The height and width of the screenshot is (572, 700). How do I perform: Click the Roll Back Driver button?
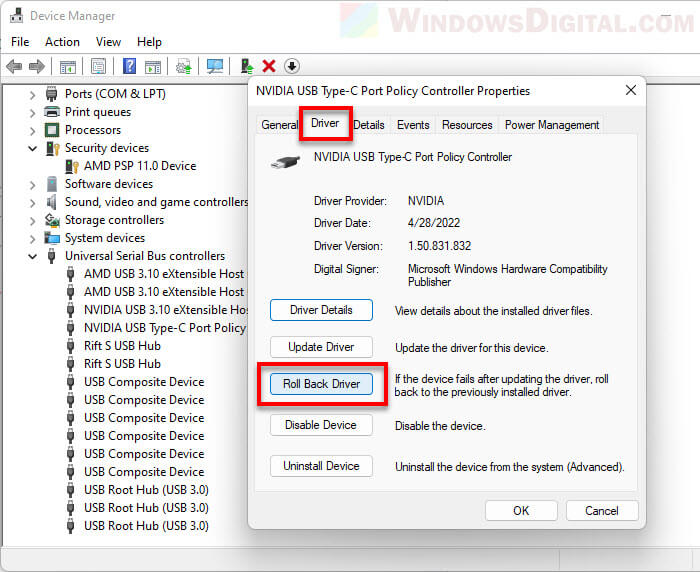321,384
